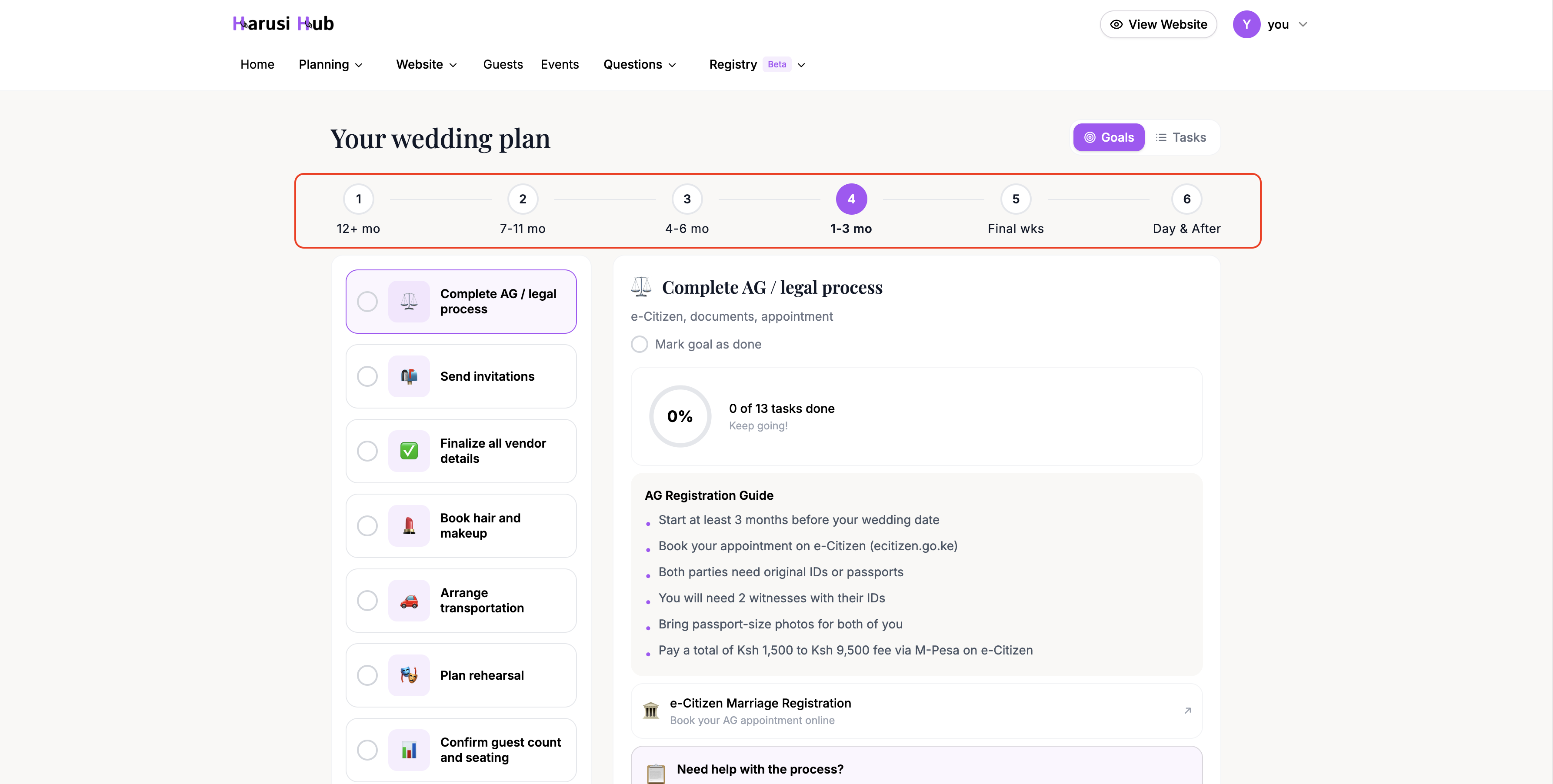Jump to timeline step 5 Final wks
This screenshot has height=784, width=1553.
click(x=1015, y=199)
